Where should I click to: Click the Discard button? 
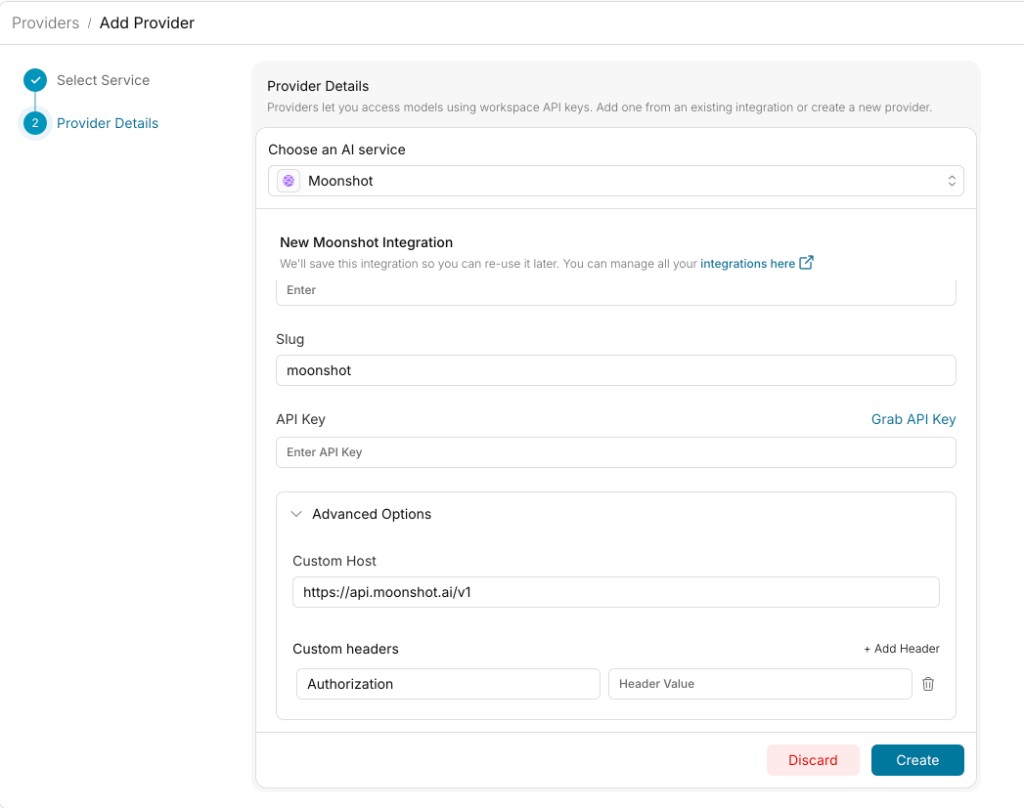[813, 760]
